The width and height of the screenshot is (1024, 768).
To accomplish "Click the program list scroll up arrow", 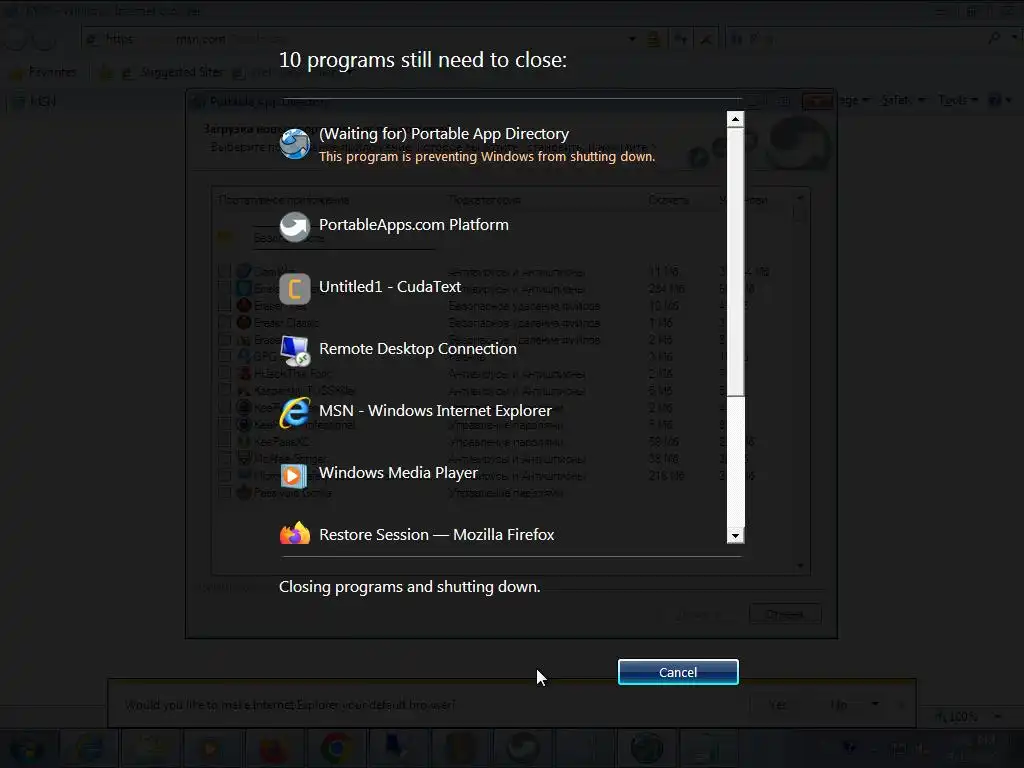I will (735, 119).
